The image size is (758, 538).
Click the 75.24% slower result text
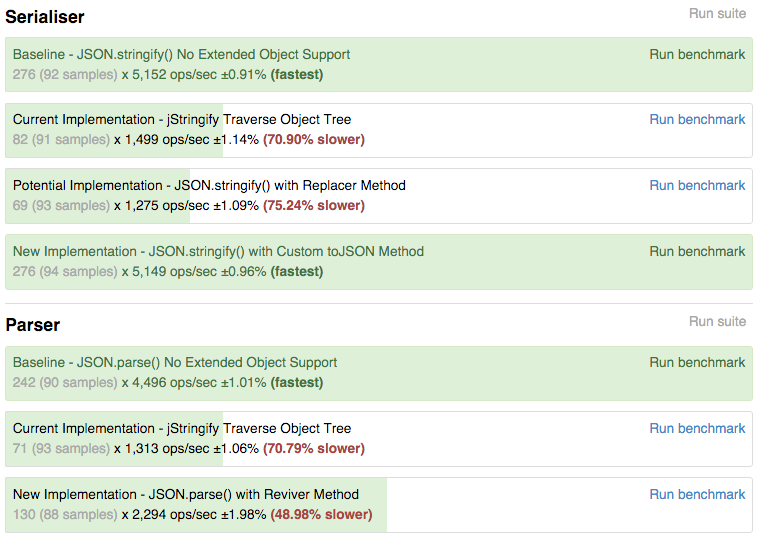click(314, 205)
